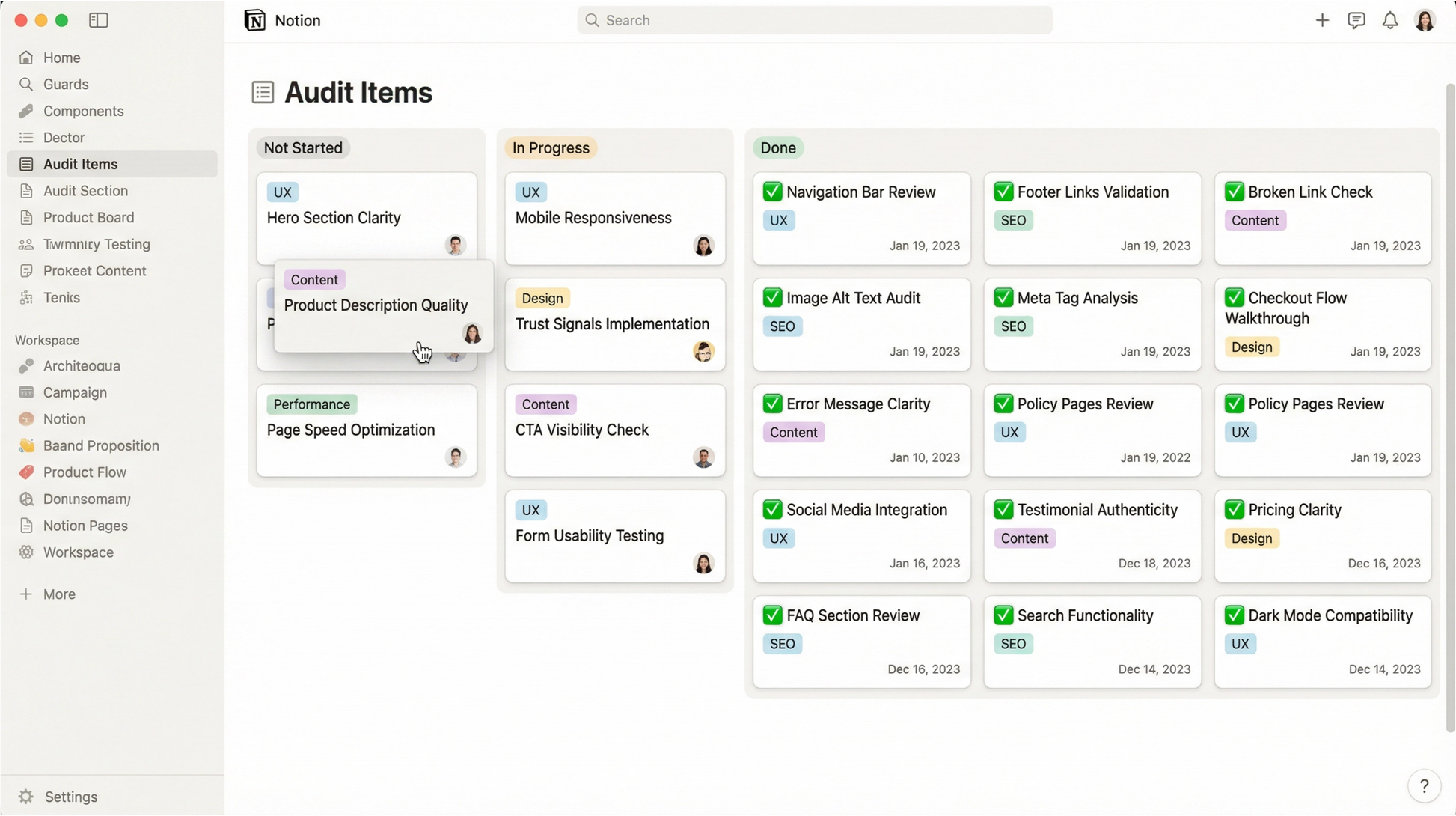
Task: Uncheck the Search Functionality completed checkbox
Action: (1003, 615)
